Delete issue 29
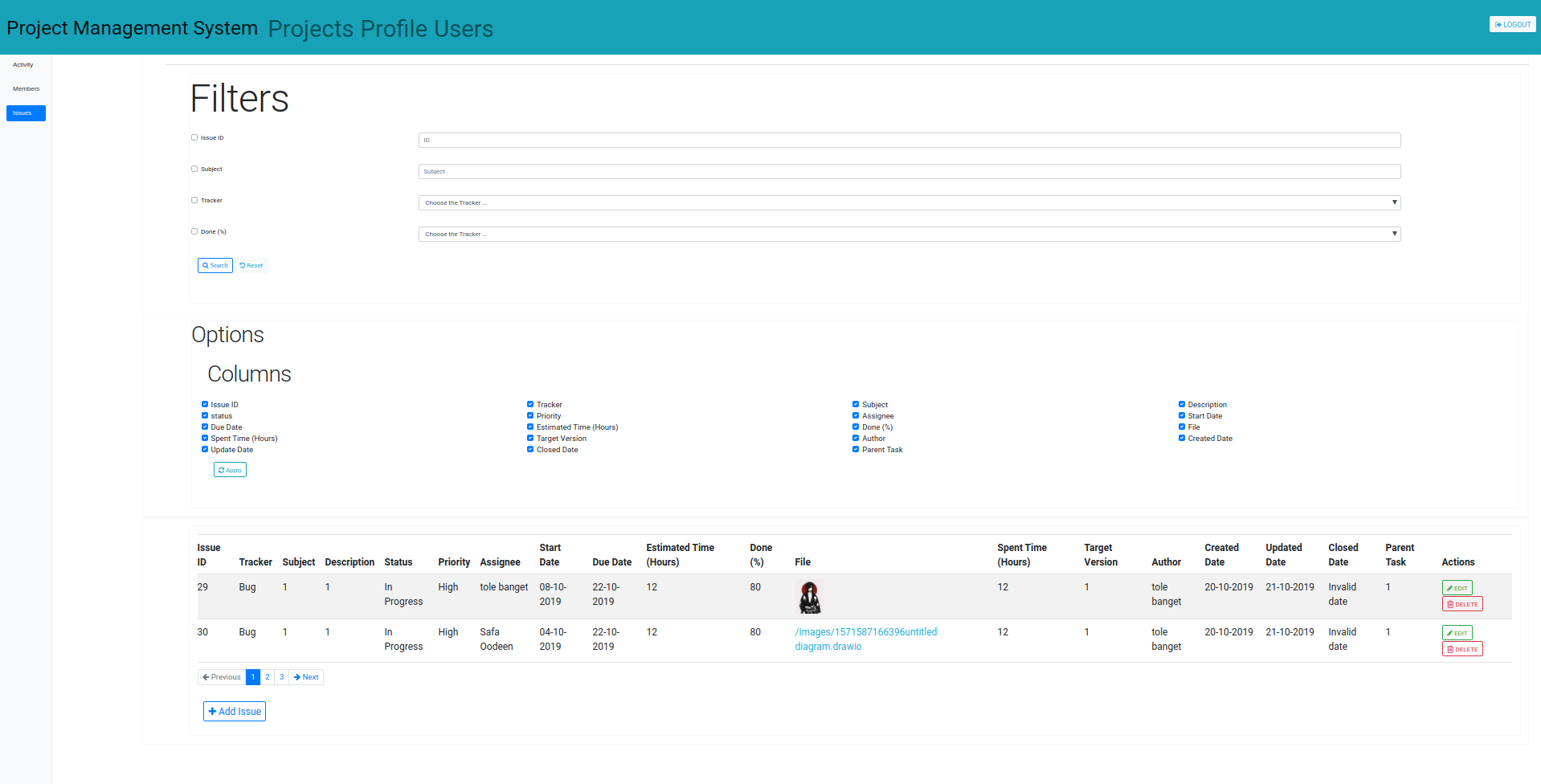This screenshot has width=1541, height=784. (x=1461, y=604)
